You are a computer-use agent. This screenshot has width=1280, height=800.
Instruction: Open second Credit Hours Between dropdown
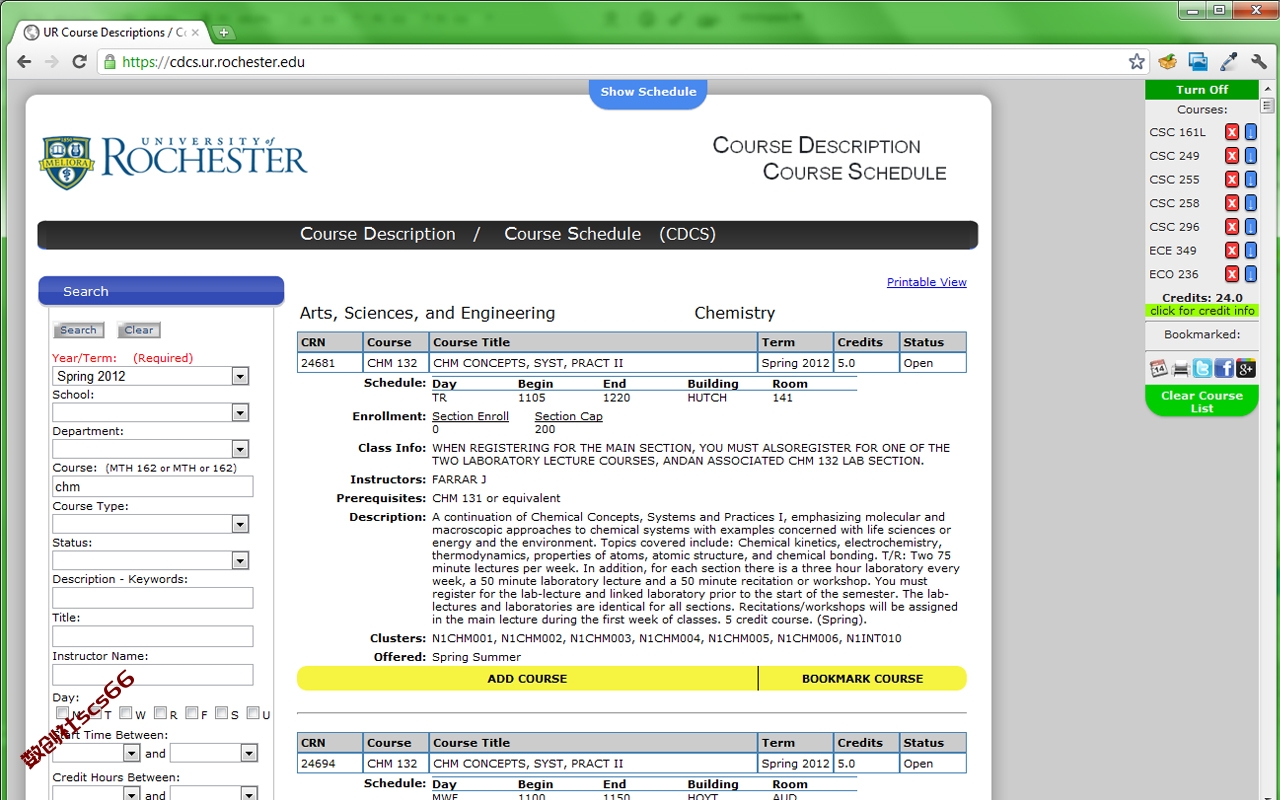[214, 794]
